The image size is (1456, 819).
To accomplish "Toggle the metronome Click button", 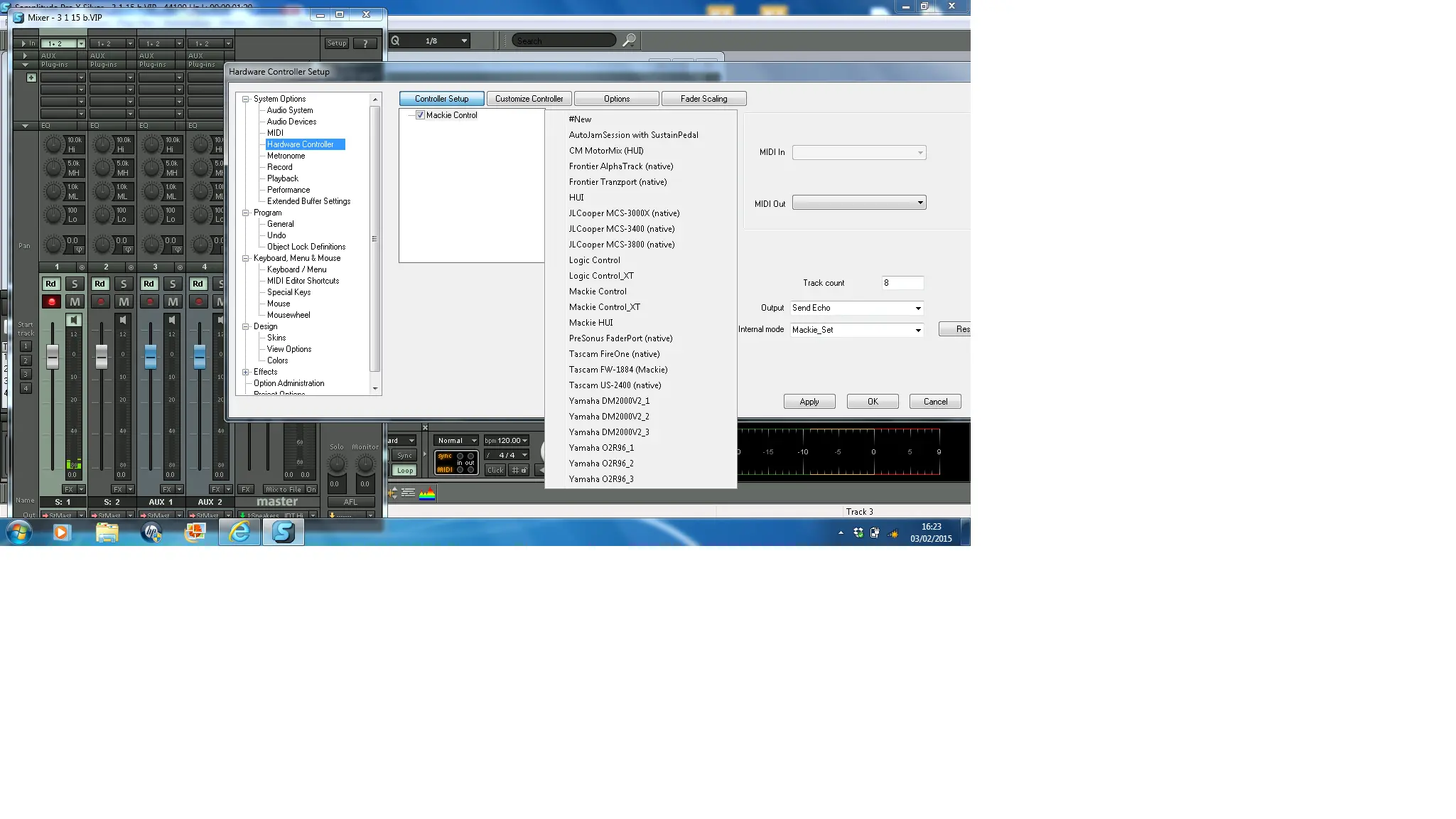I will (495, 470).
